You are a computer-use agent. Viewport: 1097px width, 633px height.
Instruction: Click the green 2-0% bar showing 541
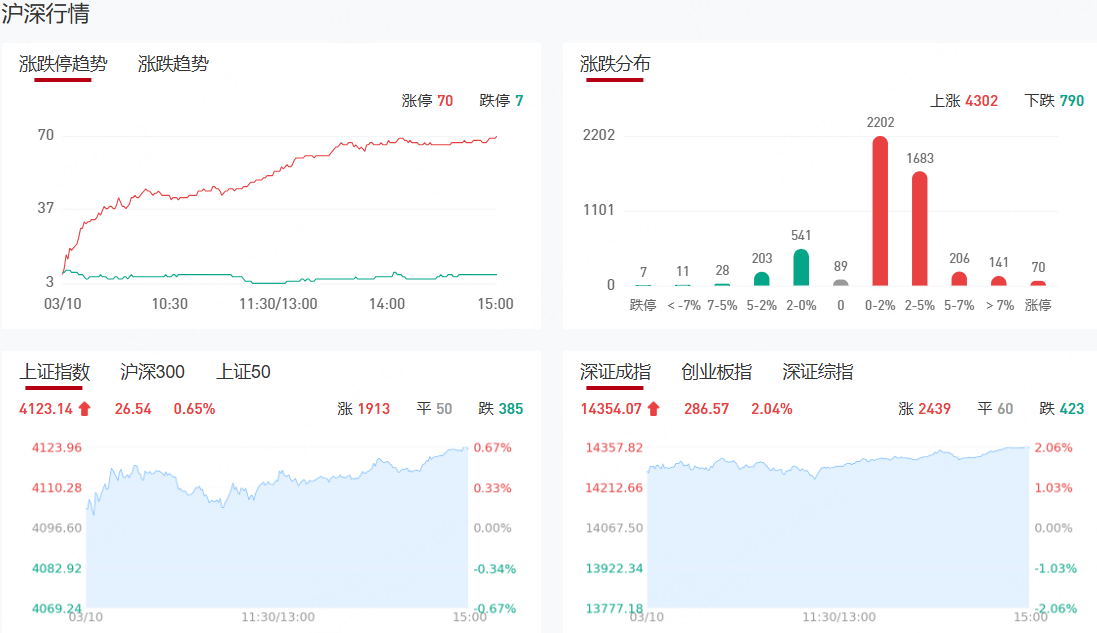[801, 268]
